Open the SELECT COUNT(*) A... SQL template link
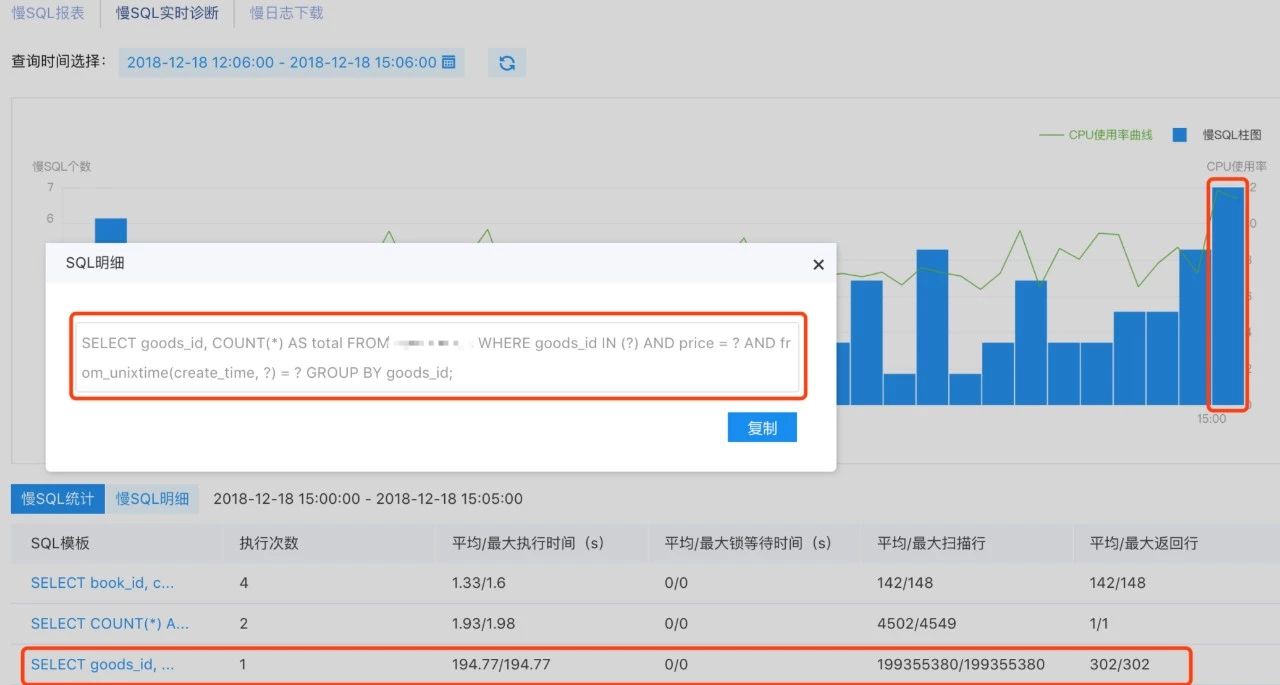This screenshot has width=1280, height=685. tap(110, 623)
